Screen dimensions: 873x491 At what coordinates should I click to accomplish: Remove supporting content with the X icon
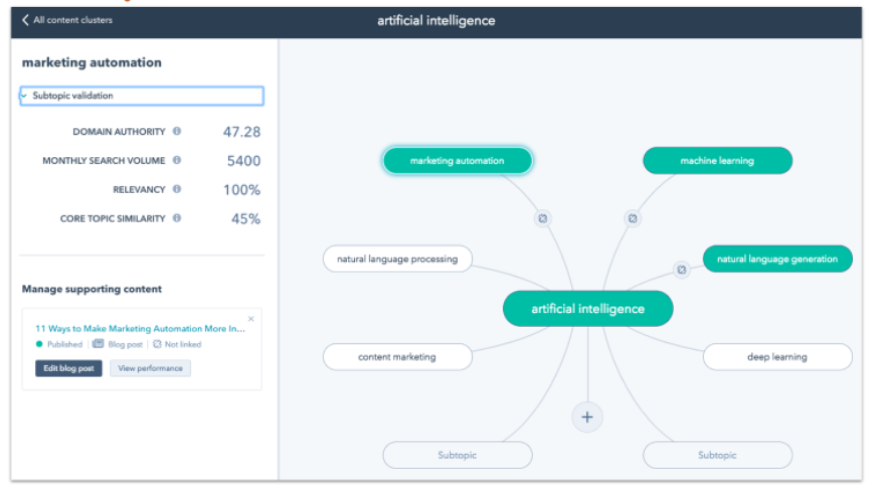click(x=251, y=319)
